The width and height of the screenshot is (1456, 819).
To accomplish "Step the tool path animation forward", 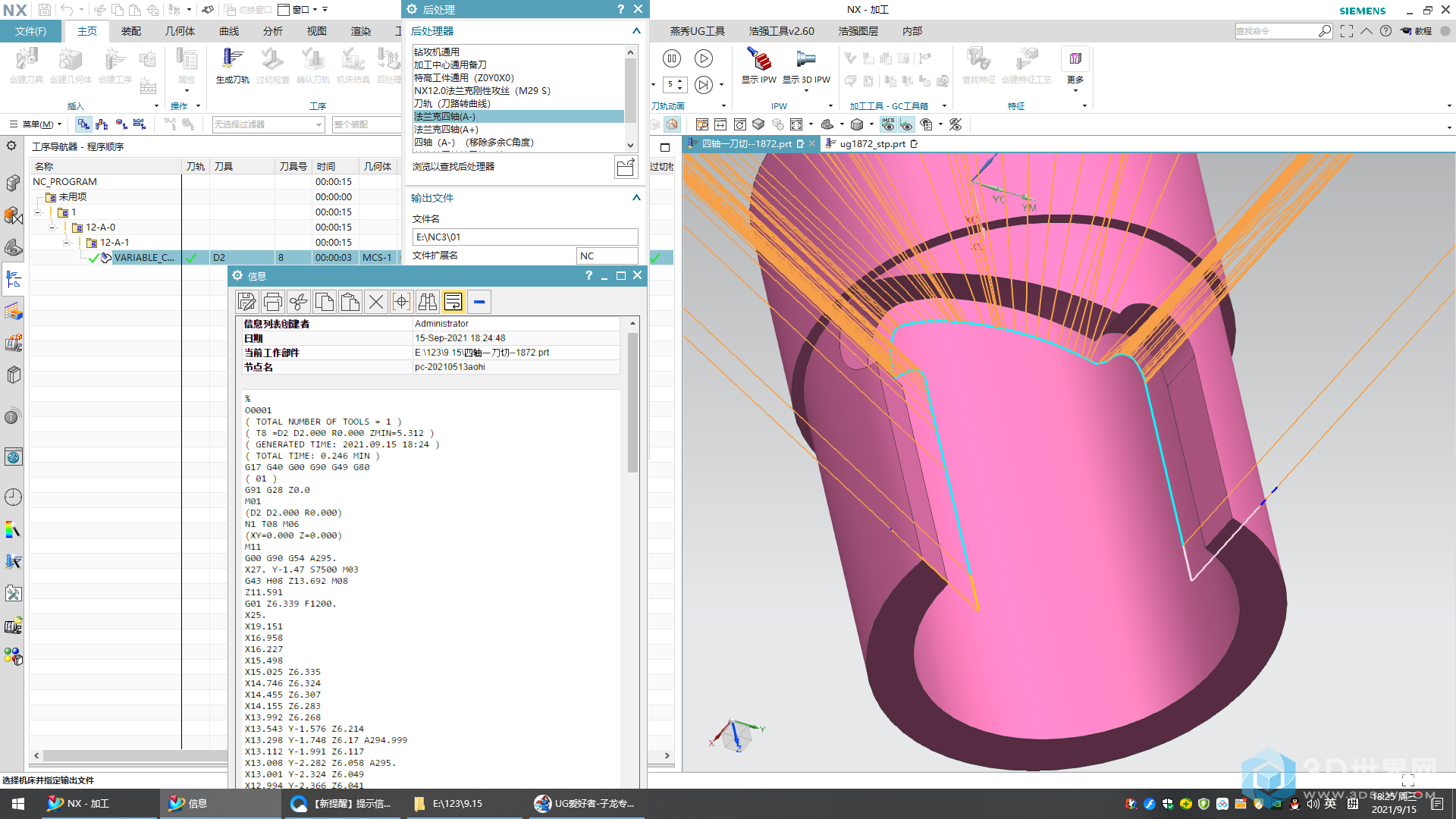I will point(704,84).
